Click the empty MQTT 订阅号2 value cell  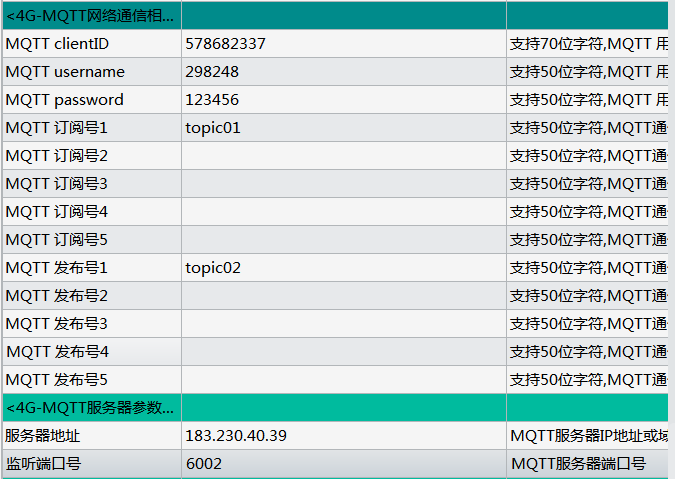pos(343,156)
